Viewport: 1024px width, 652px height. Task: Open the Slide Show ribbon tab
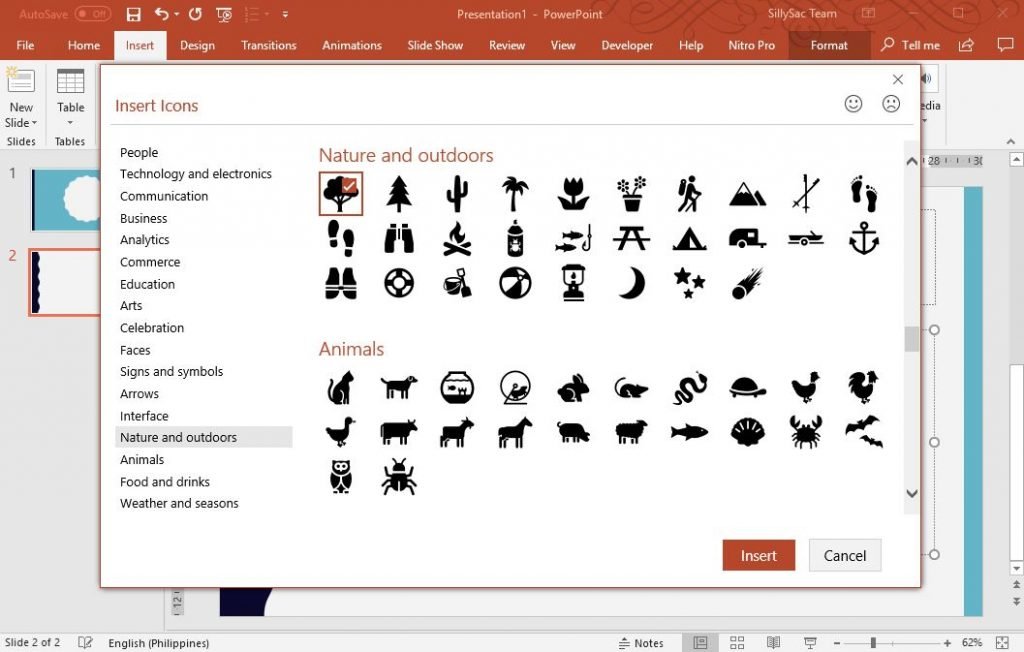pos(435,45)
